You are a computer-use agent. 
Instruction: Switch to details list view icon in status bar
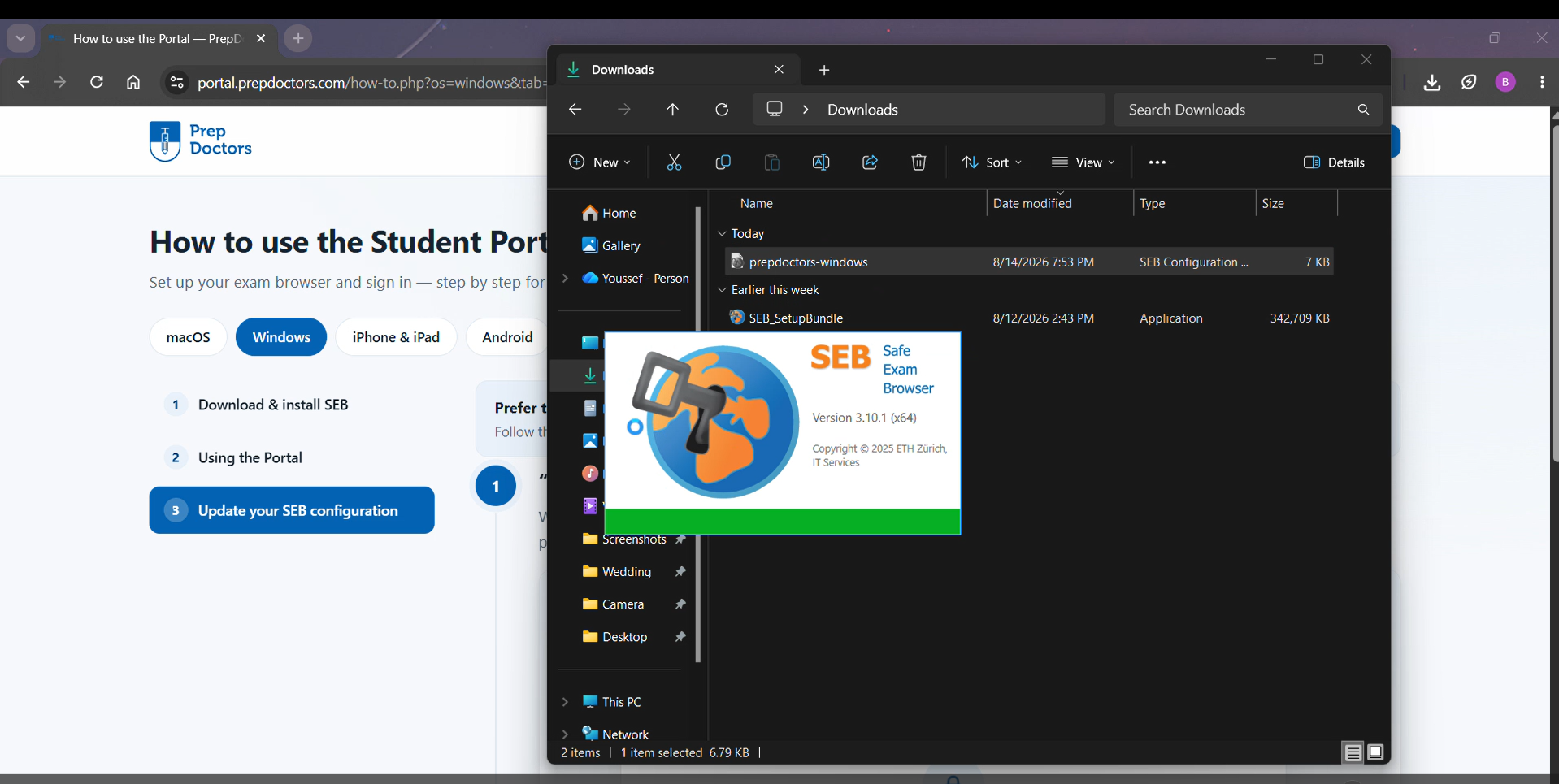[x=1353, y=753]
